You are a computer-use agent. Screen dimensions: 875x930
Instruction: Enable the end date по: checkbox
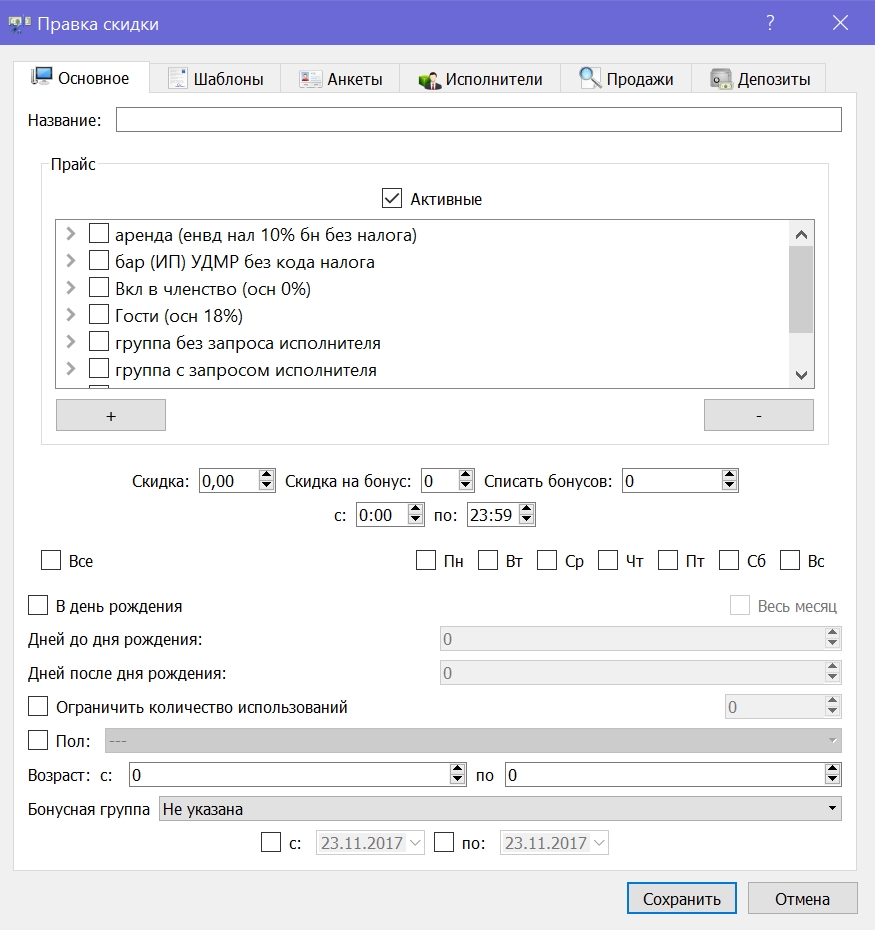444,842
